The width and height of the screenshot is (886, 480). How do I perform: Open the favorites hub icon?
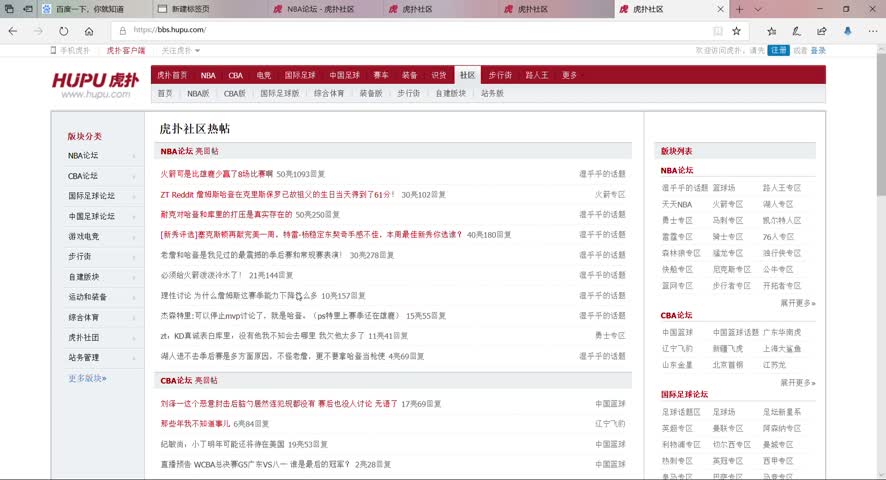coord(772,31)
